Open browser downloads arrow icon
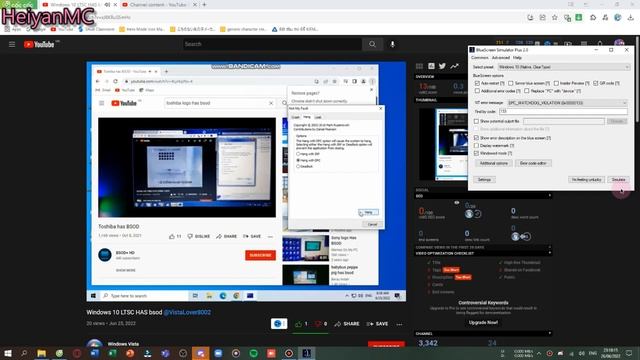Viewport: 640px width, 360px height. click(631, 18)
